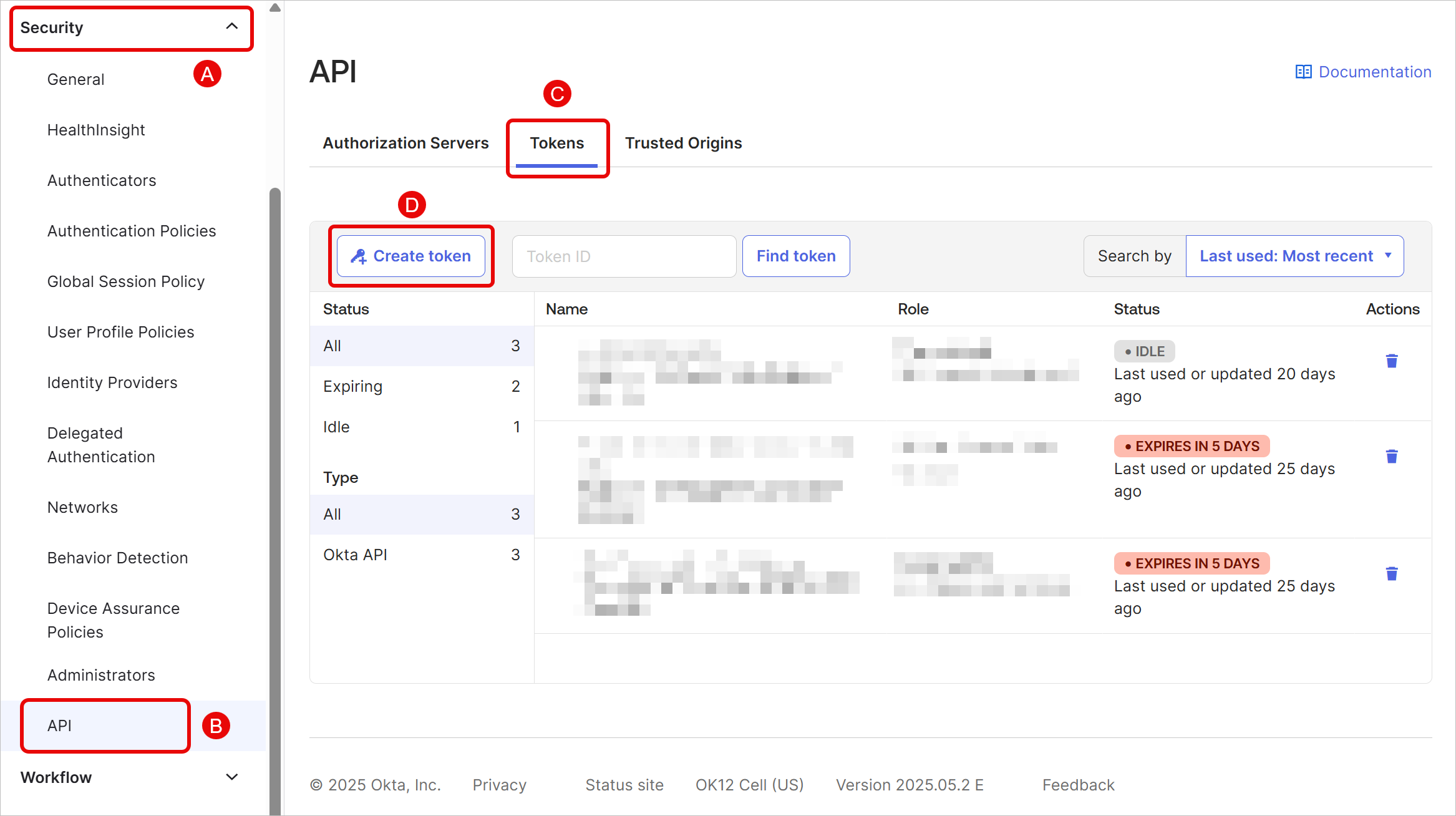Open User Profile Policies
Screen dimensions: 1456x816
121,332
